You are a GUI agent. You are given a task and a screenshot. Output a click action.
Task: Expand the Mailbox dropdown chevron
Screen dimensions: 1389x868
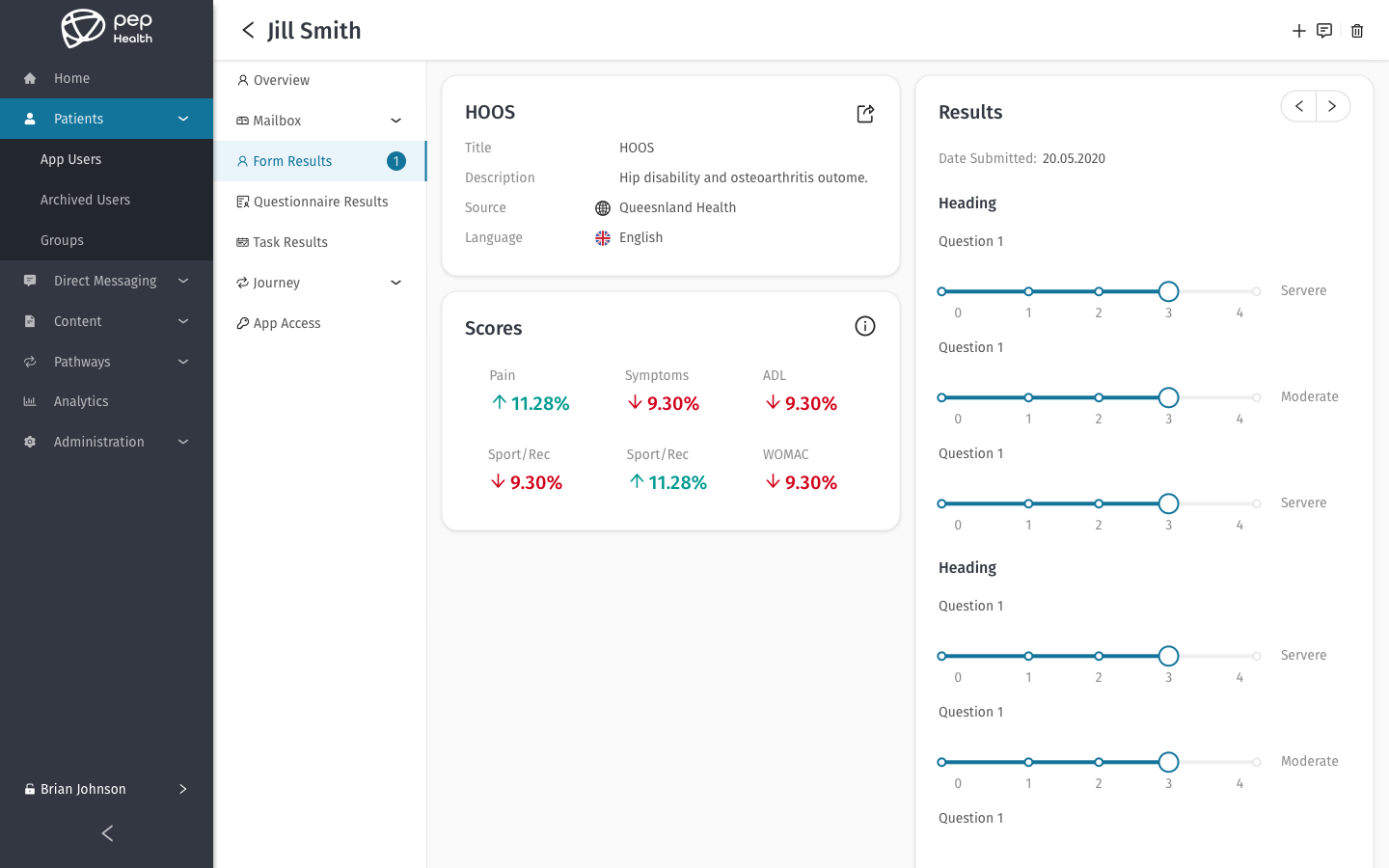[x=395, y=121]
